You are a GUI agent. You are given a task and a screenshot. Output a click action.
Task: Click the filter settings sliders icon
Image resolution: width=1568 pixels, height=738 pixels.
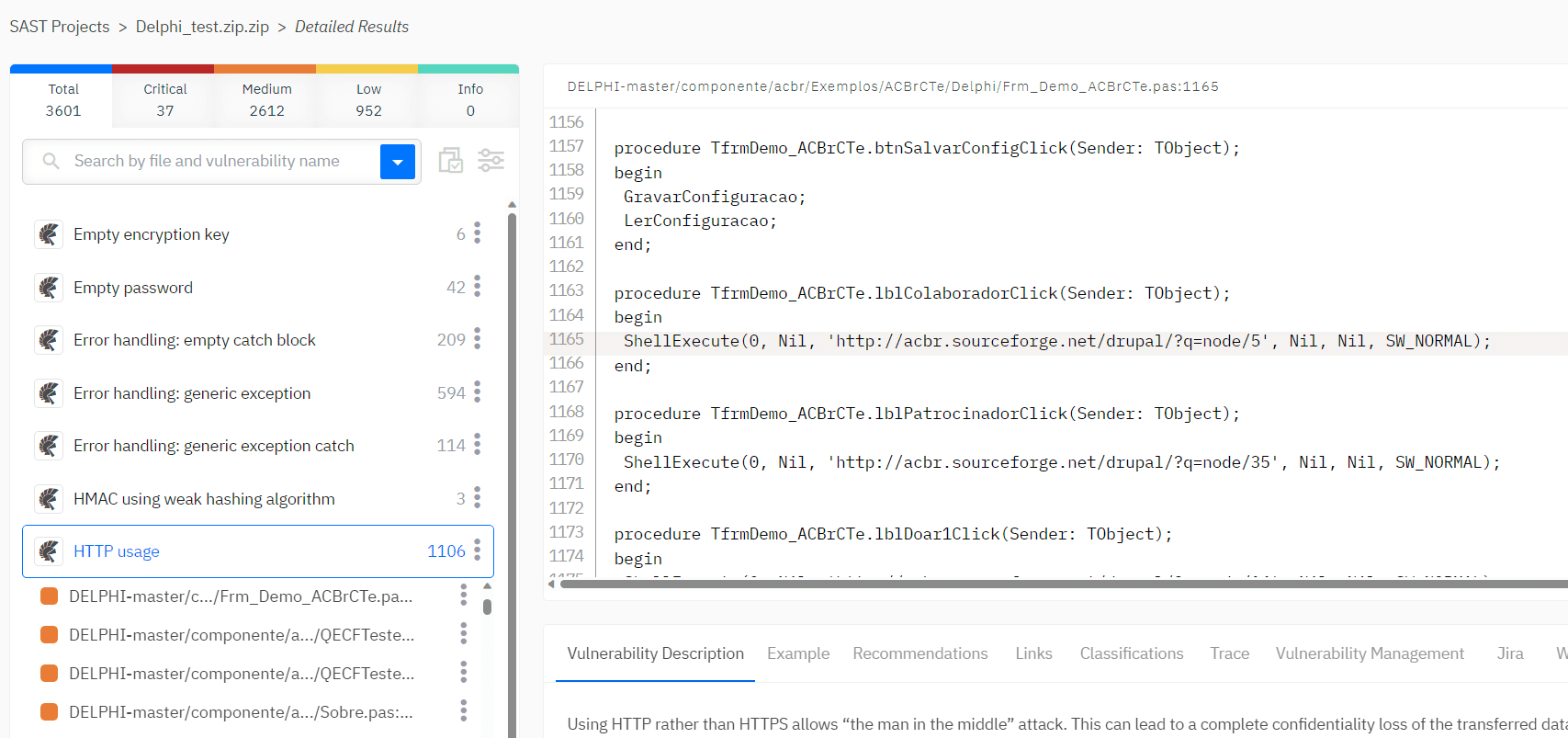click(x=491, y=161)
